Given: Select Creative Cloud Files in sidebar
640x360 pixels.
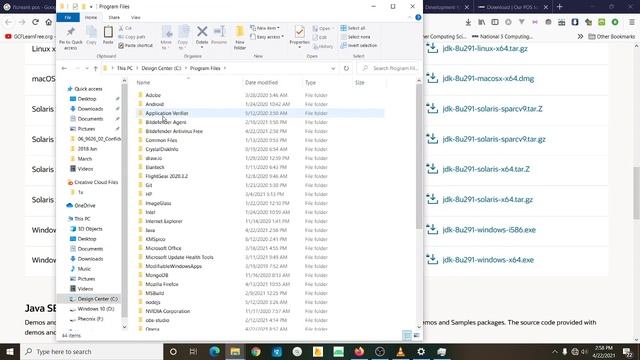Looking at the screenshot, I should tap(96, 182).
